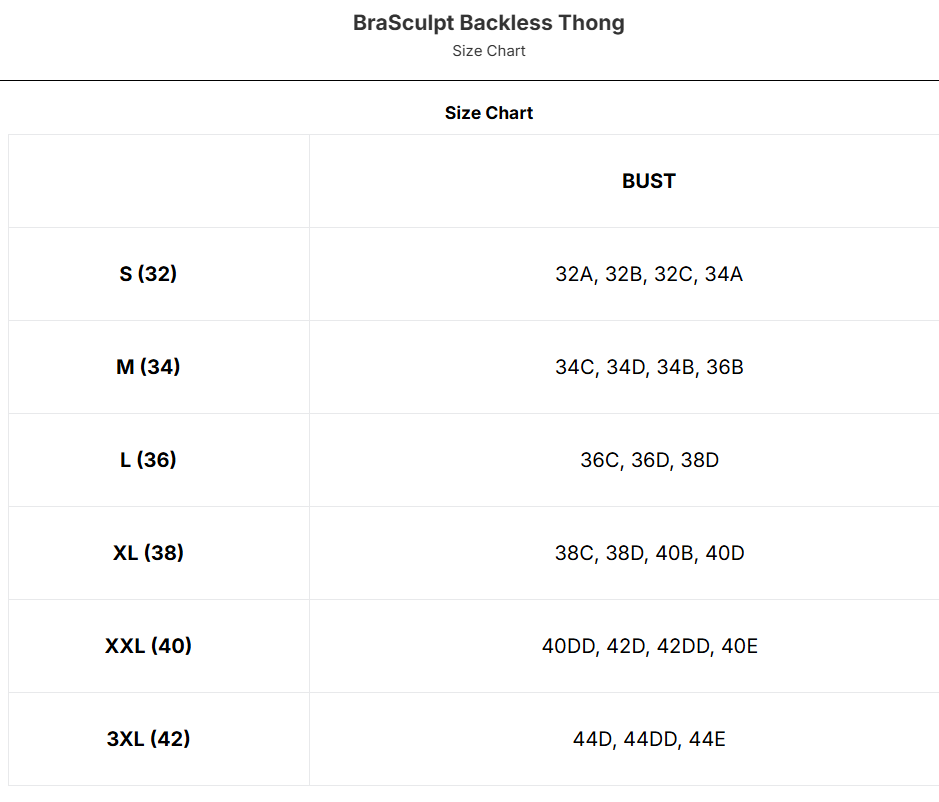
Task: Select the BUST column header
Action: pos(648,181)
